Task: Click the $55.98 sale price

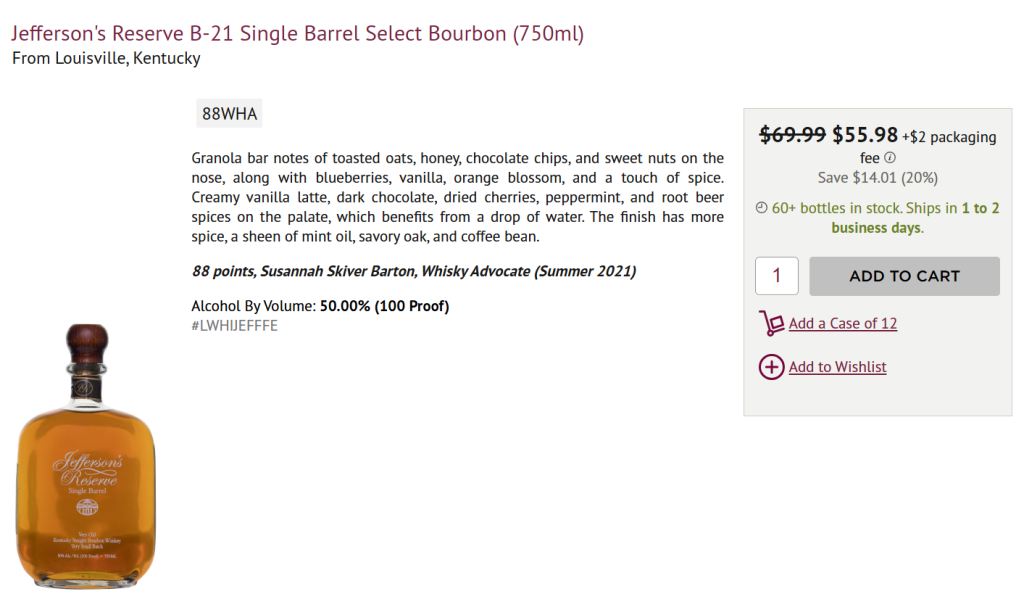Action: [865, 135]
